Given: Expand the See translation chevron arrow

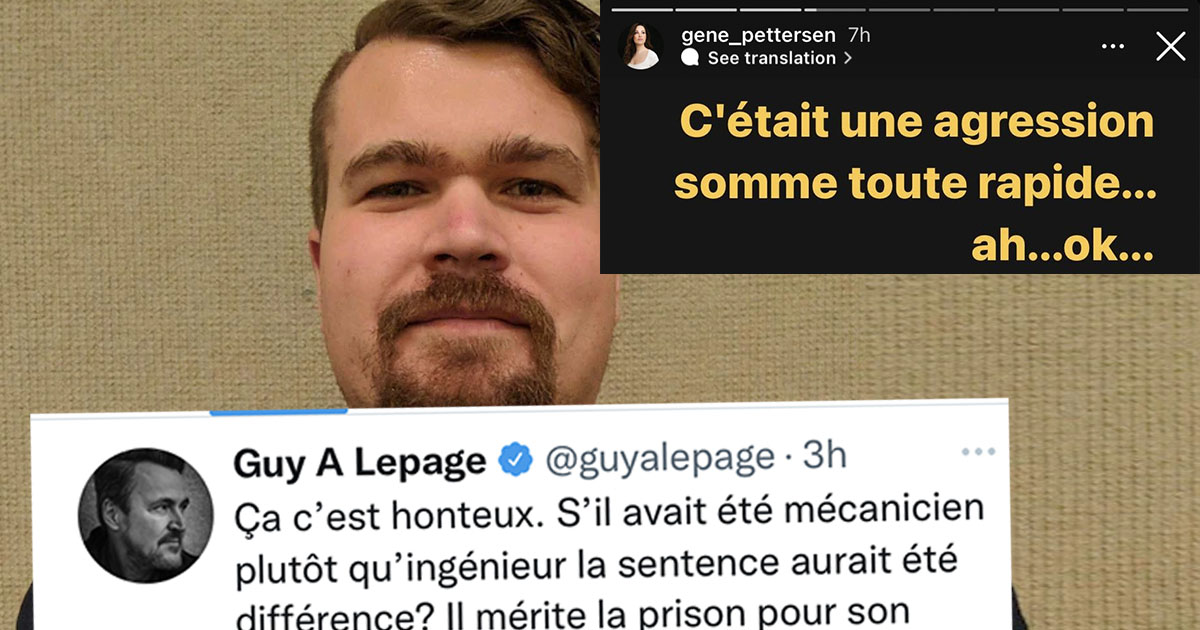Looking at the screenshot, I should 848,58.
